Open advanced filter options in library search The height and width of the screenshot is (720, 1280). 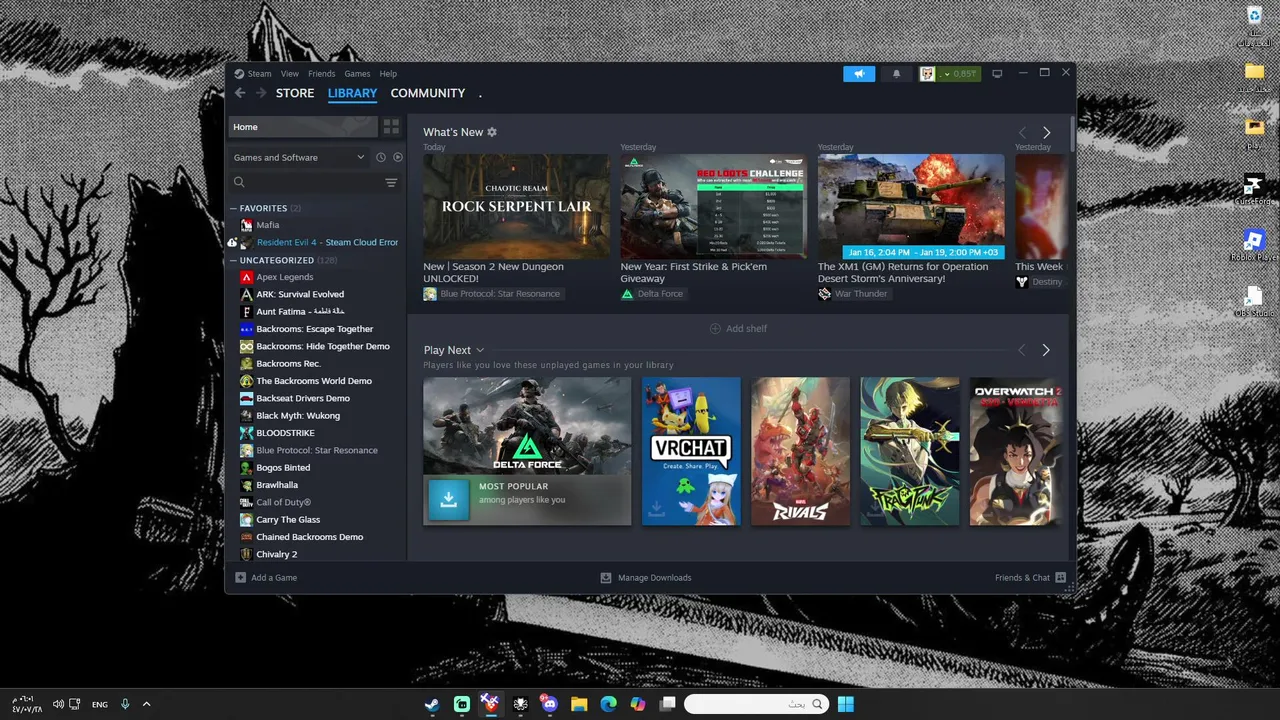[x=391, y=183]
